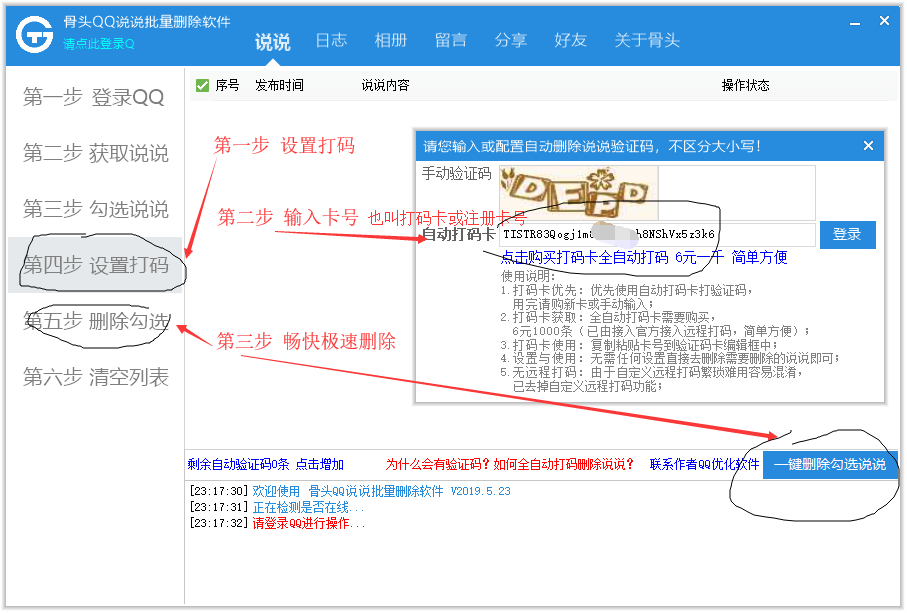The image size is (907, 613).
Task: Open the 关于骨头 tab
Action: tap(647, 40)
